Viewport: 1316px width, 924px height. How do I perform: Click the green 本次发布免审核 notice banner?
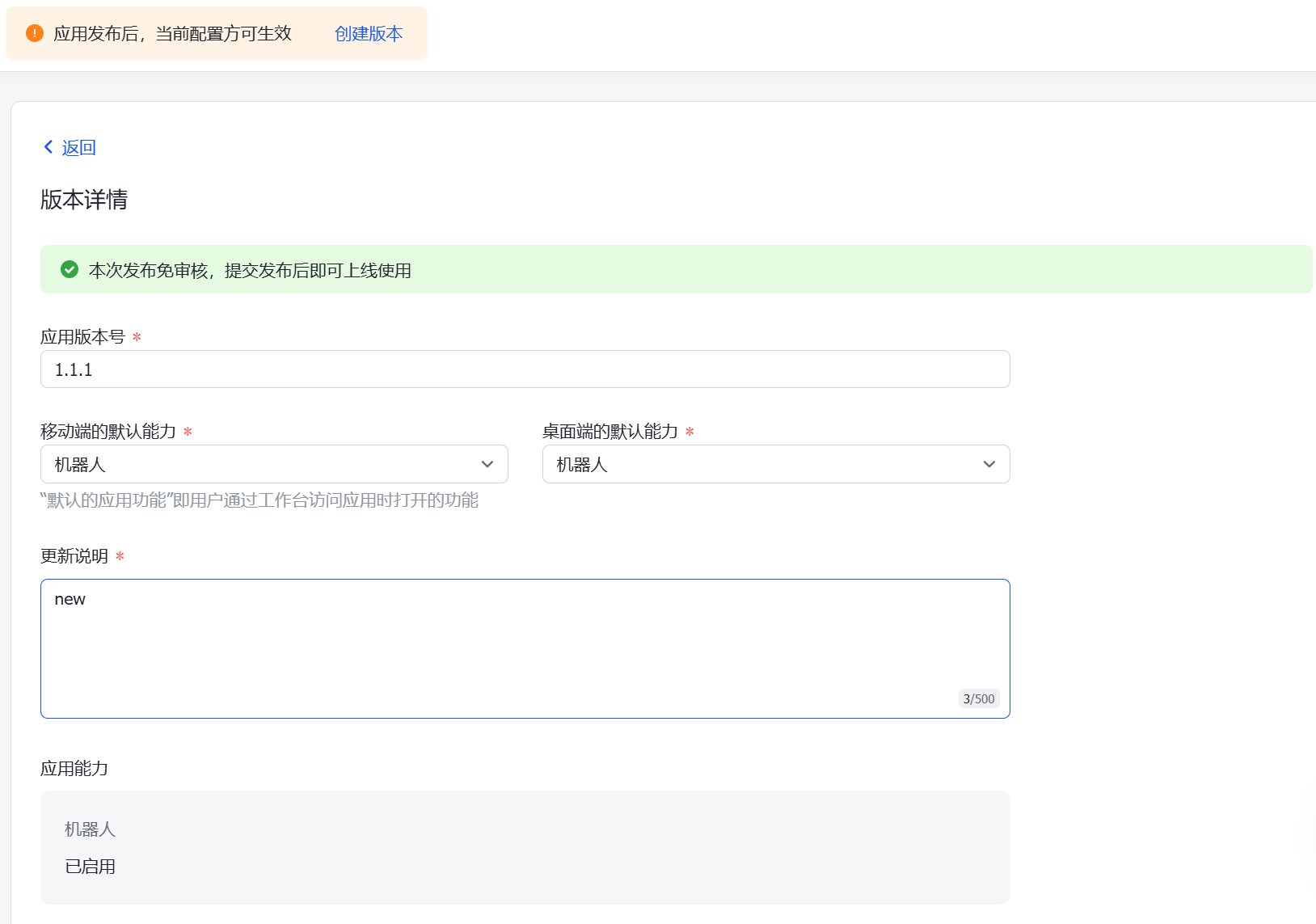pyautogui.click(x=676, y=270)
